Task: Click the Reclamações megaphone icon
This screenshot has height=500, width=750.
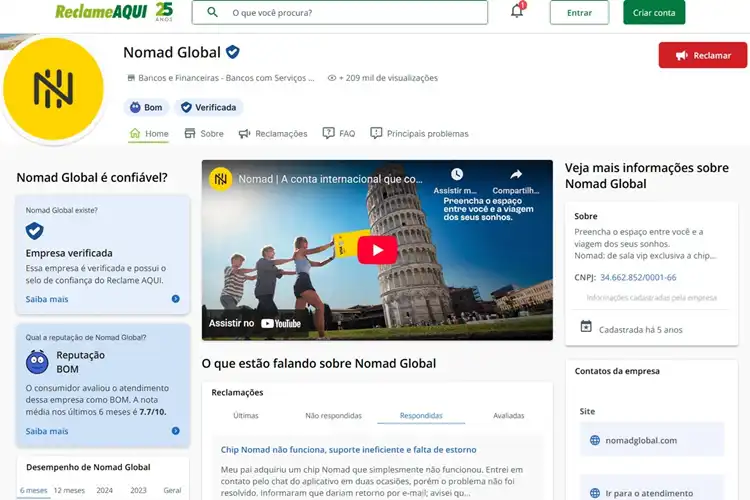Action: pyautogui.click(x=244, y=133)
